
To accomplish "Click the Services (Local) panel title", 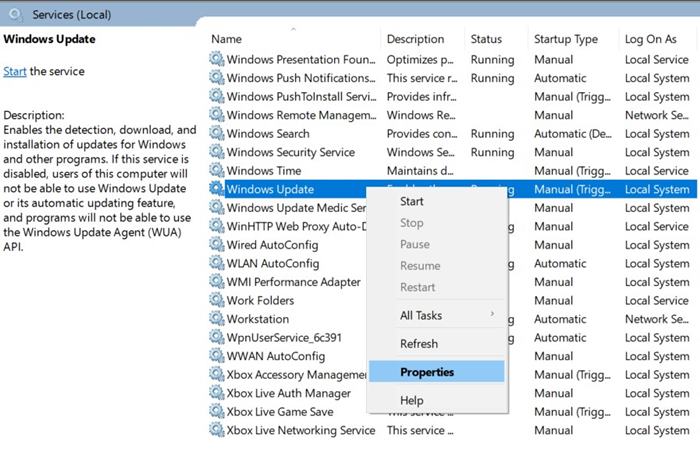I will [x=71, y=15].
